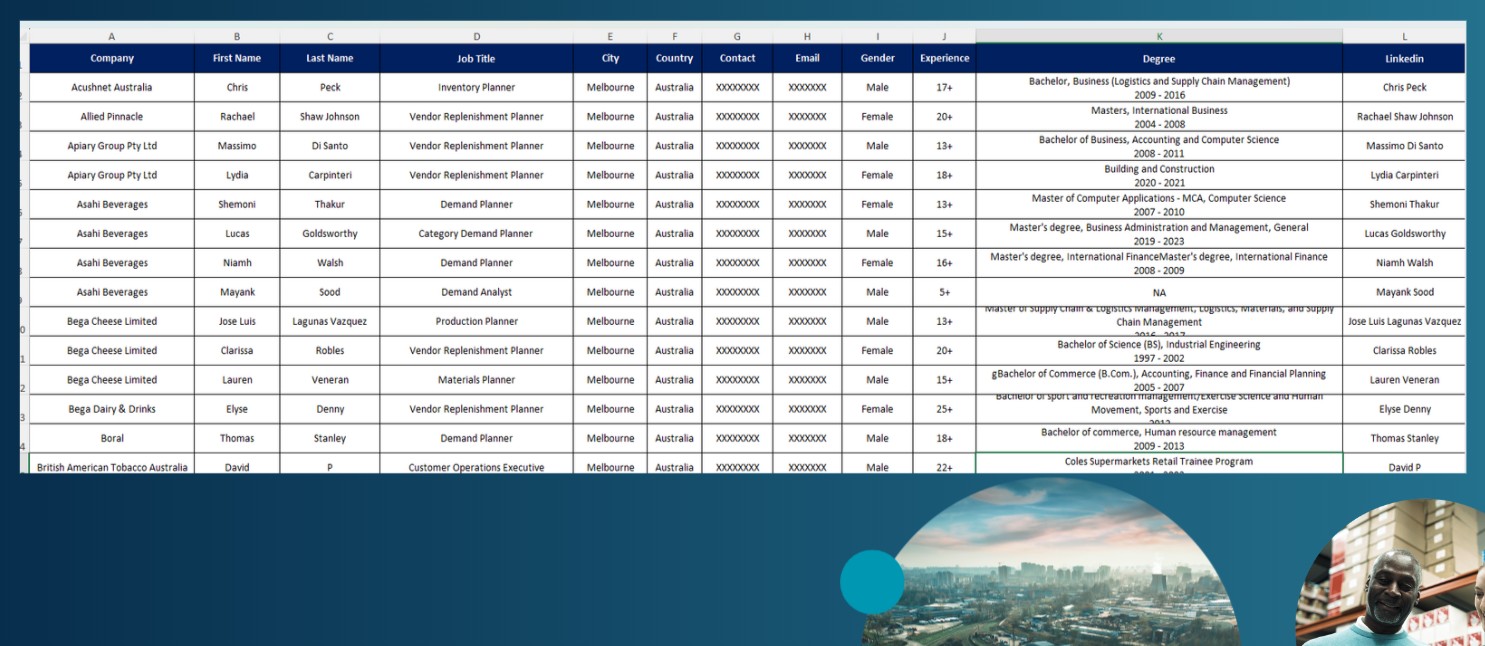The height and width of the screenshot is (646, 1485).
Task: Click the "Last Name" header cell
Action: 330,58
